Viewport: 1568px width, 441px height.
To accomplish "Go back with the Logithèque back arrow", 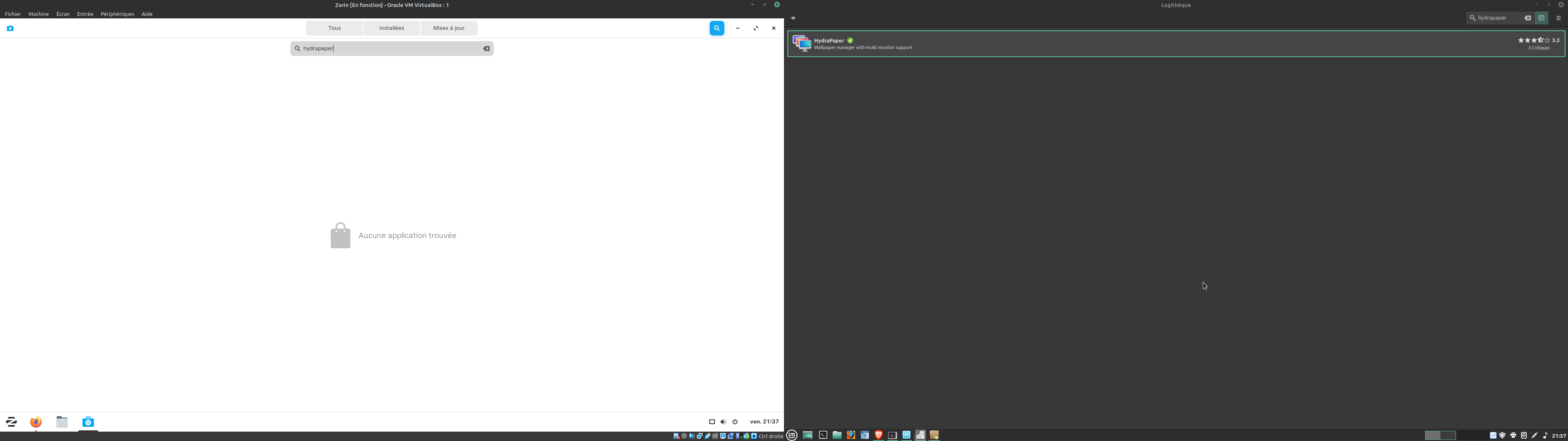I will (793, 18).
